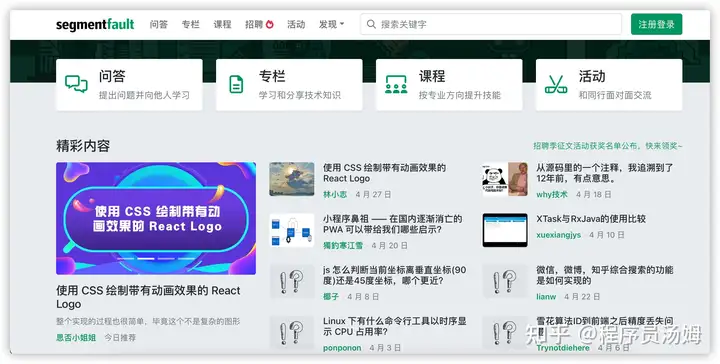This screenshot has height=364, width=720.
Task: Click the XTask screenshot thumbnail
Action: [x=505, y=230]
